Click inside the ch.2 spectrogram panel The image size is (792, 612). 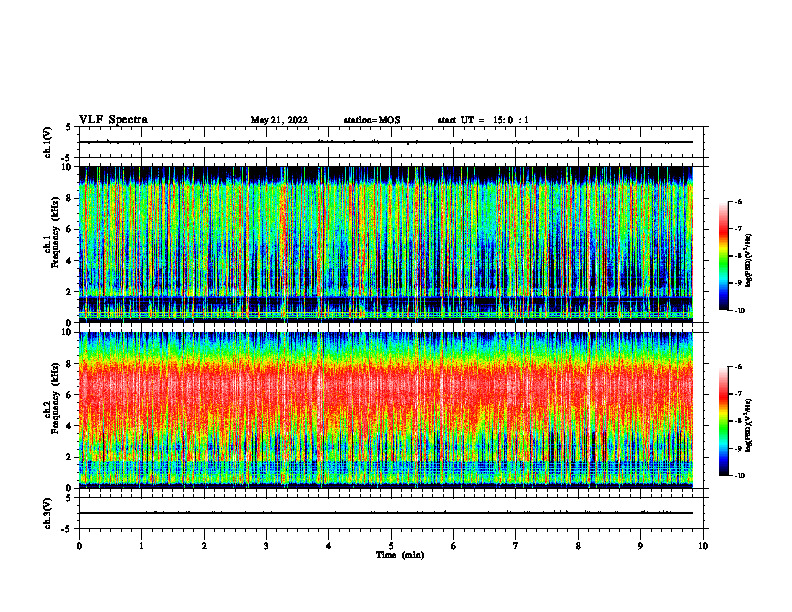pos(386,410)
